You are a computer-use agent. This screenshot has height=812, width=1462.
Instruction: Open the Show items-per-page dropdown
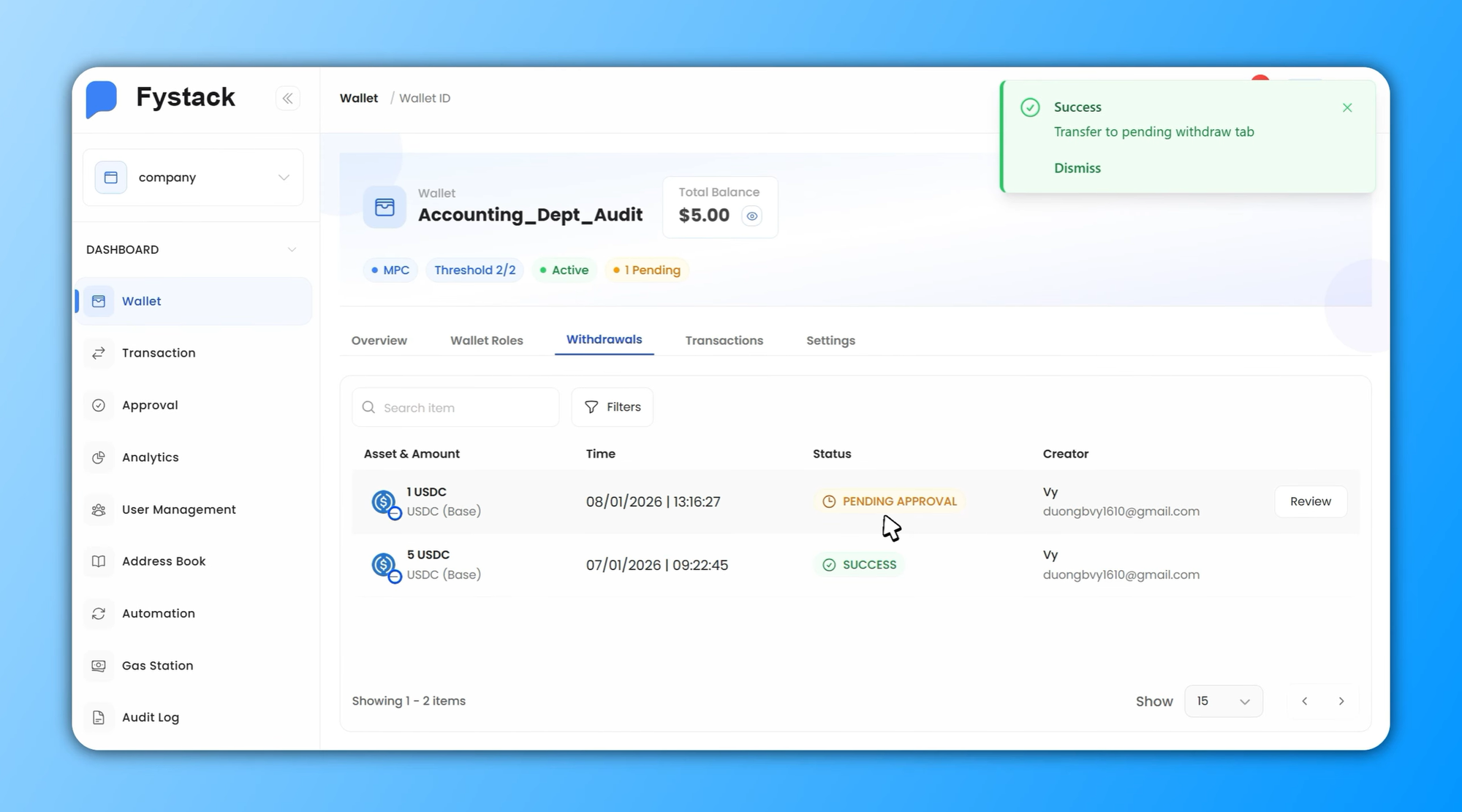tap(1223, 701)
